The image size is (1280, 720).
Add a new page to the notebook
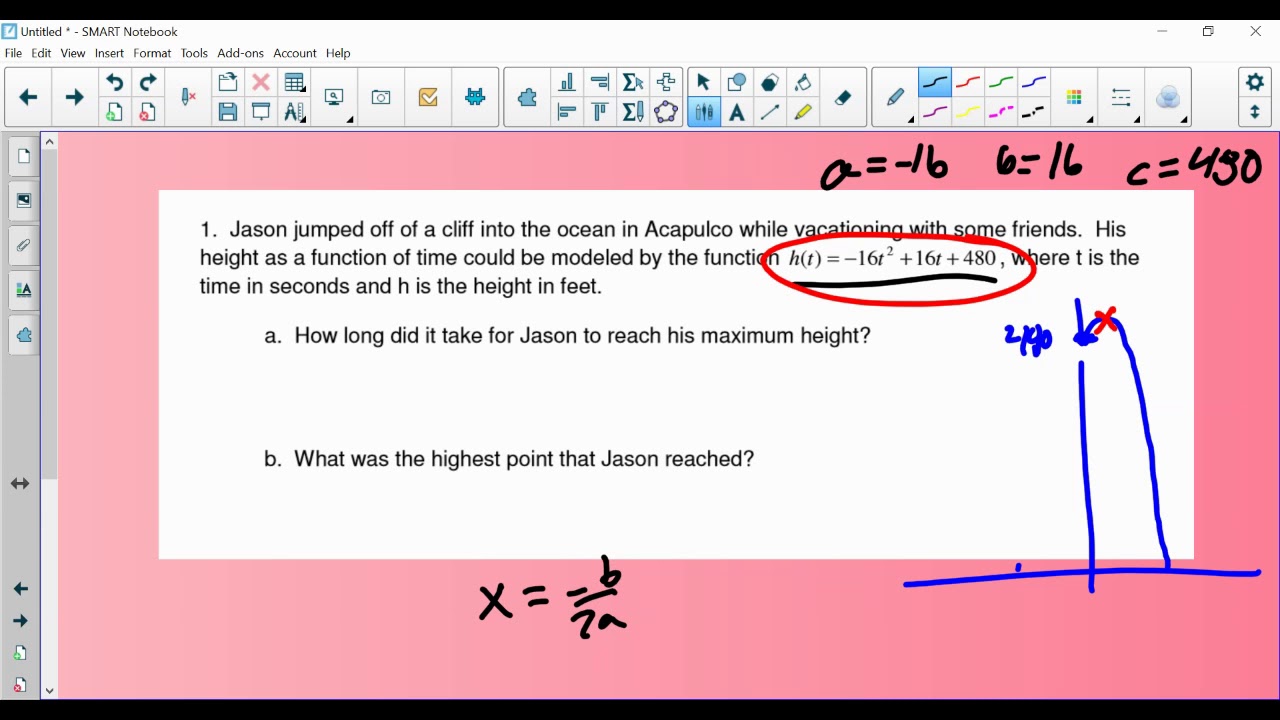(x=115, y=112)
